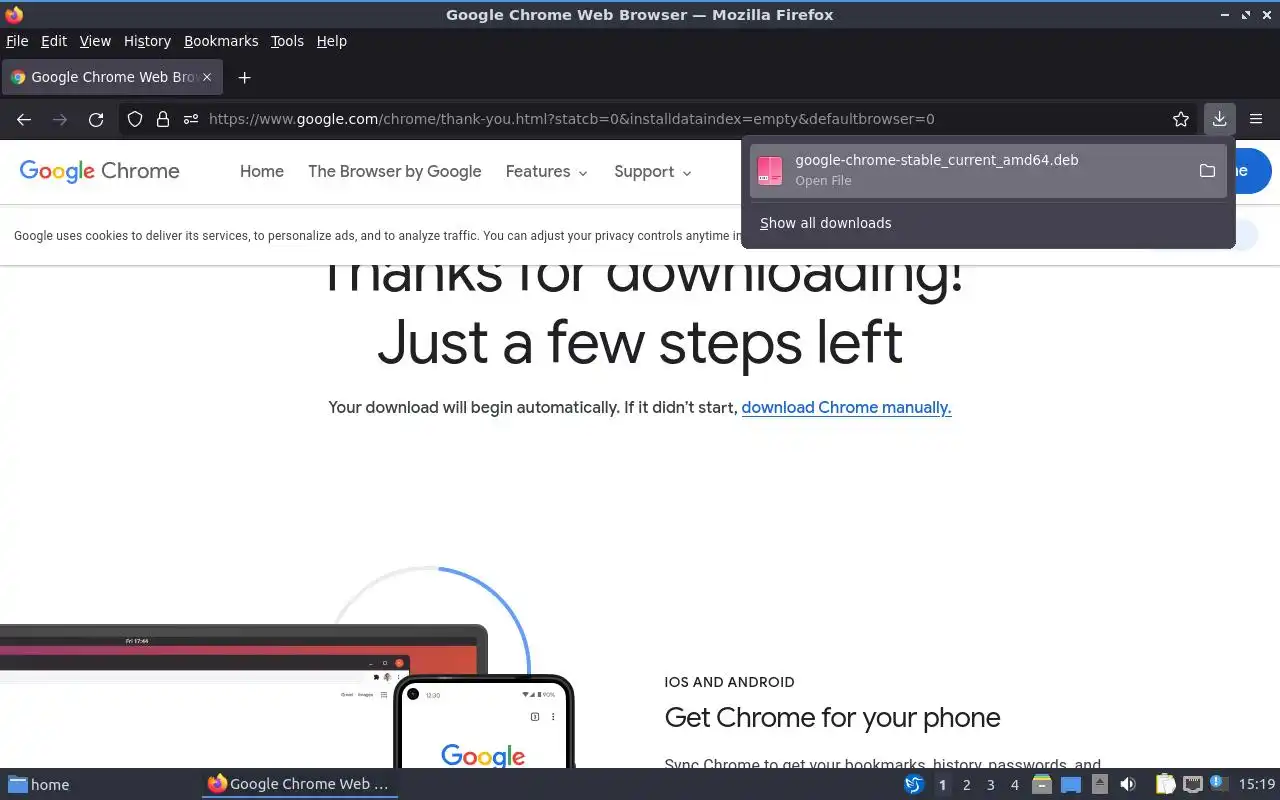The image size is (1280, 800).
Task: Open the clipboard manager tray icon
Action: coord(1165,785)
